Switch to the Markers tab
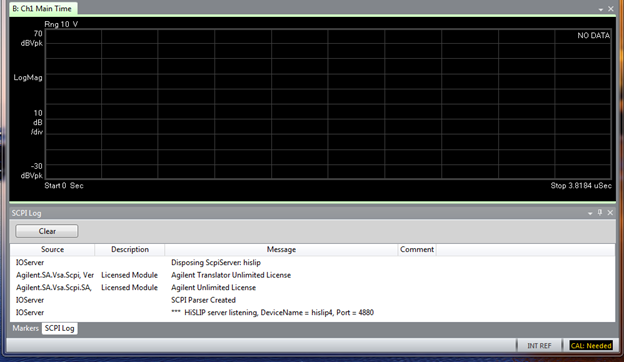The image size is (624, 362). click(x=25, y=328)
